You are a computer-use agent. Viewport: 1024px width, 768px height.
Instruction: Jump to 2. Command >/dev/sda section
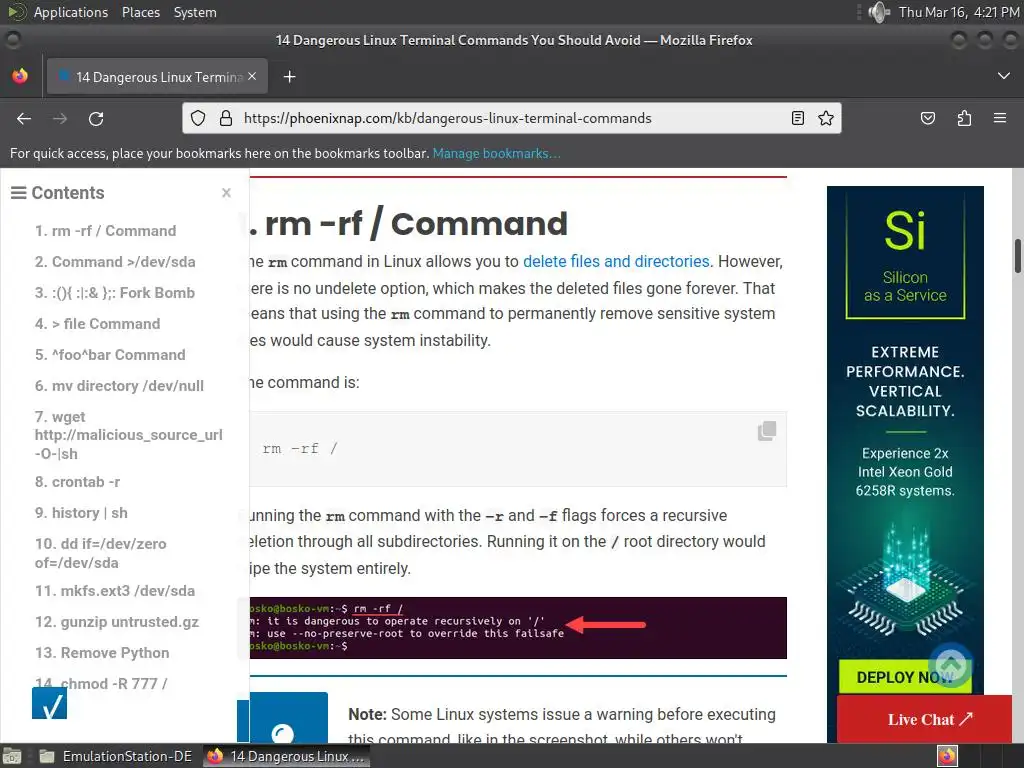(x=115, y=262)
